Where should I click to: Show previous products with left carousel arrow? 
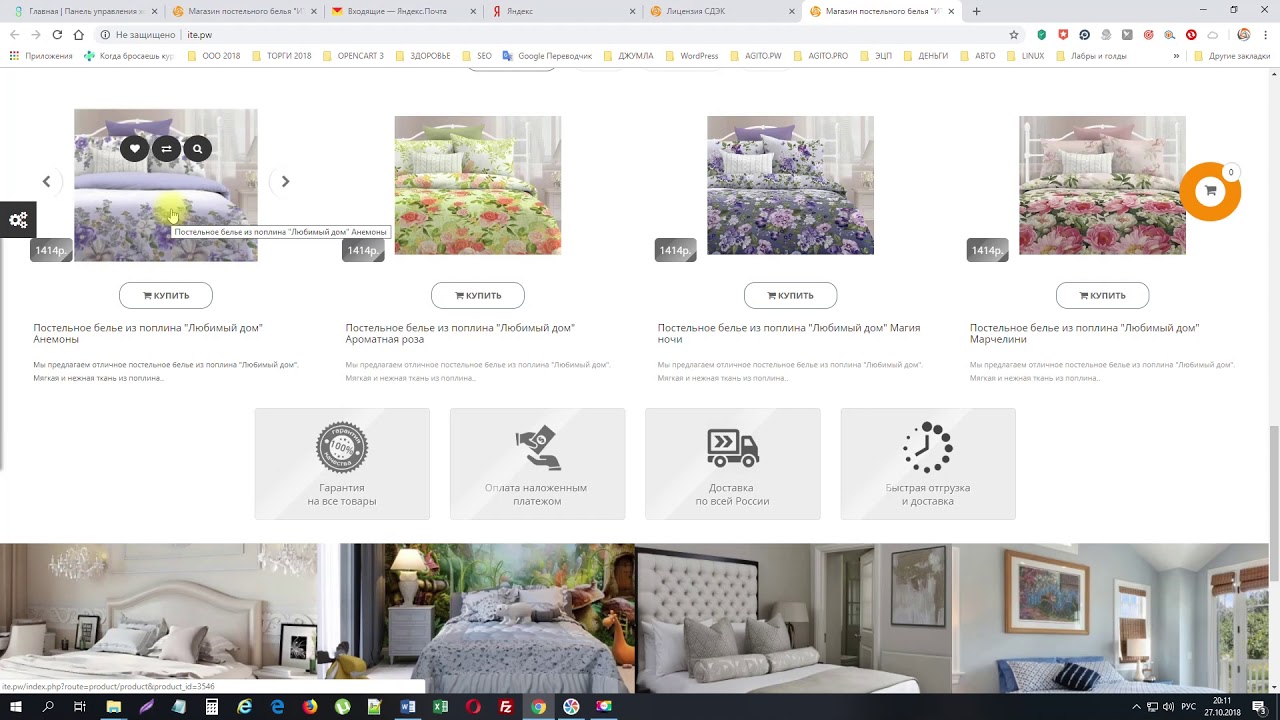coord(46,181)
